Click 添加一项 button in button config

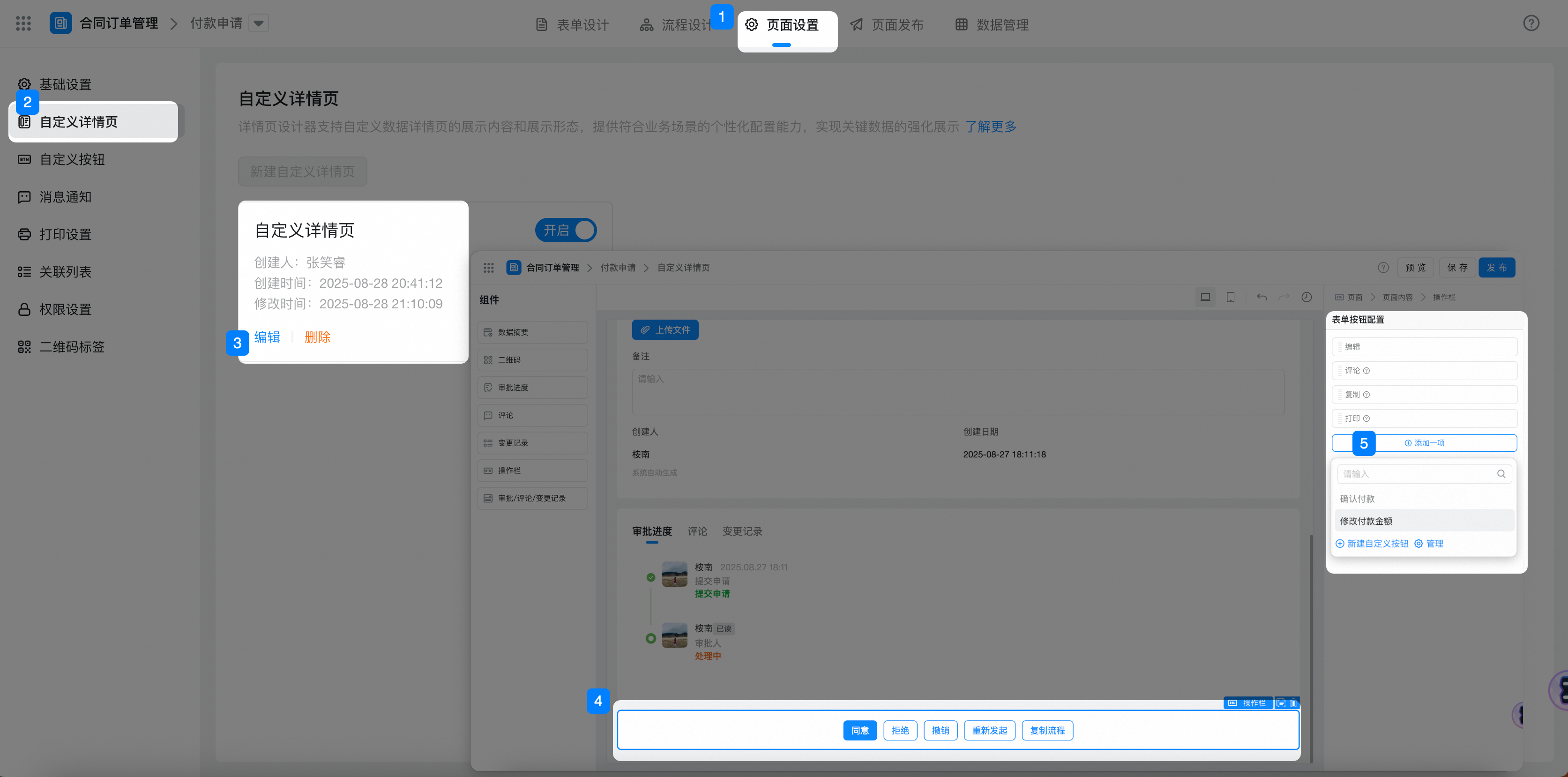click(1424, 443)
